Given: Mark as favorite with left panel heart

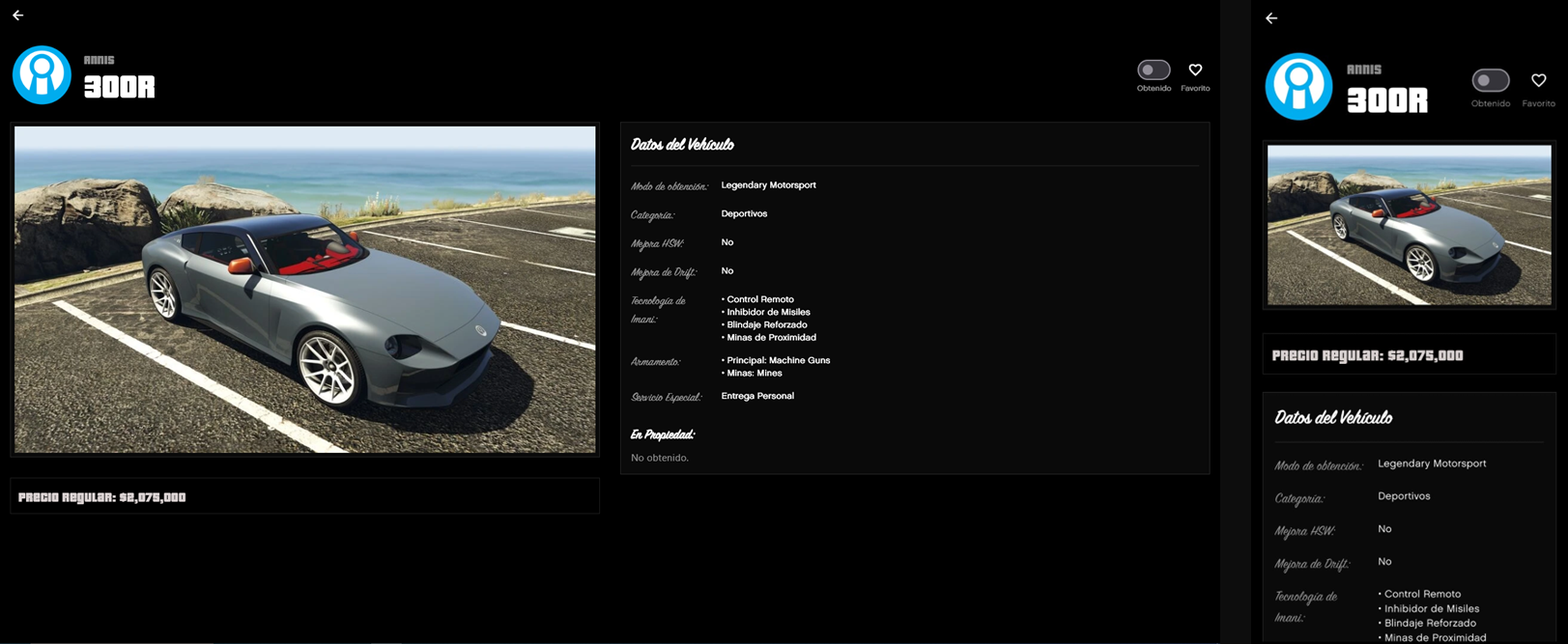Looking at the screenshot, I should (x=1195, y=70).
